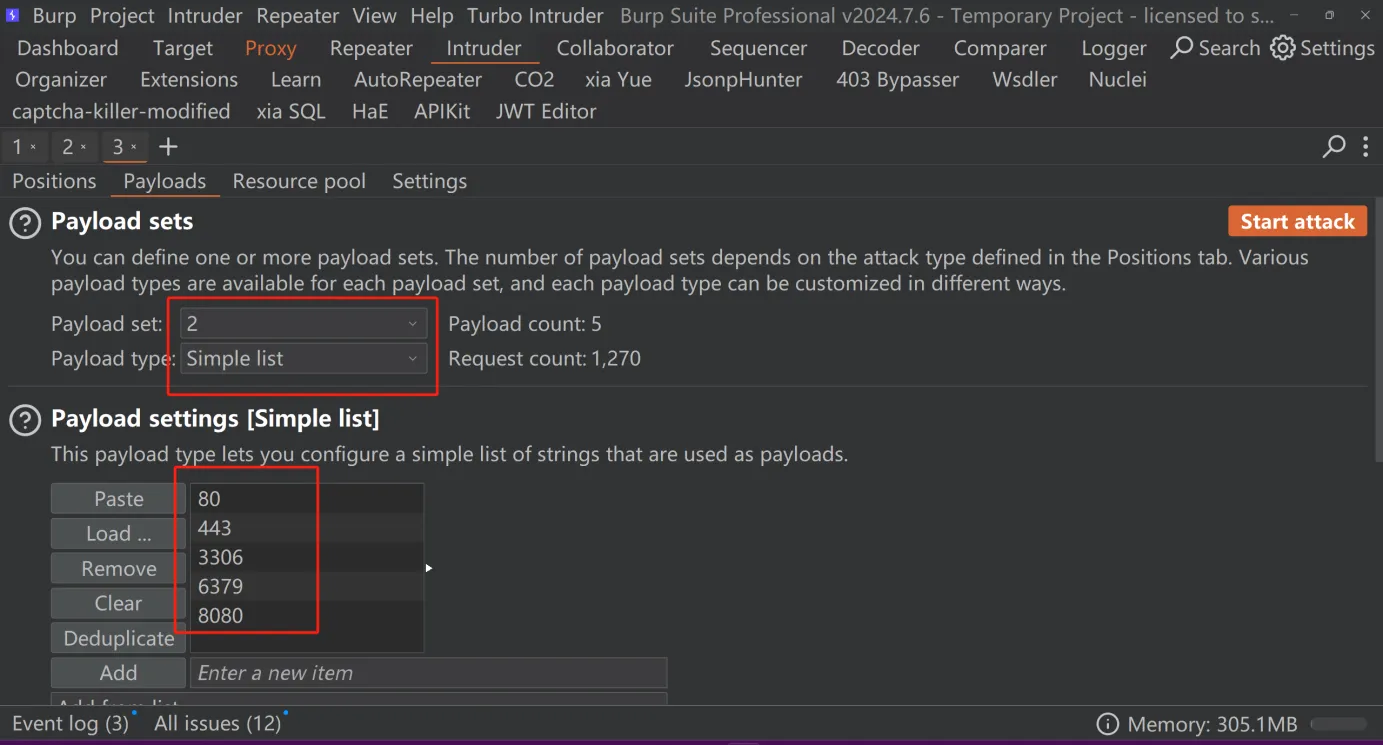Open the View menu
Viewport: 1383px width, 745px height.
(x=374, y=16)
